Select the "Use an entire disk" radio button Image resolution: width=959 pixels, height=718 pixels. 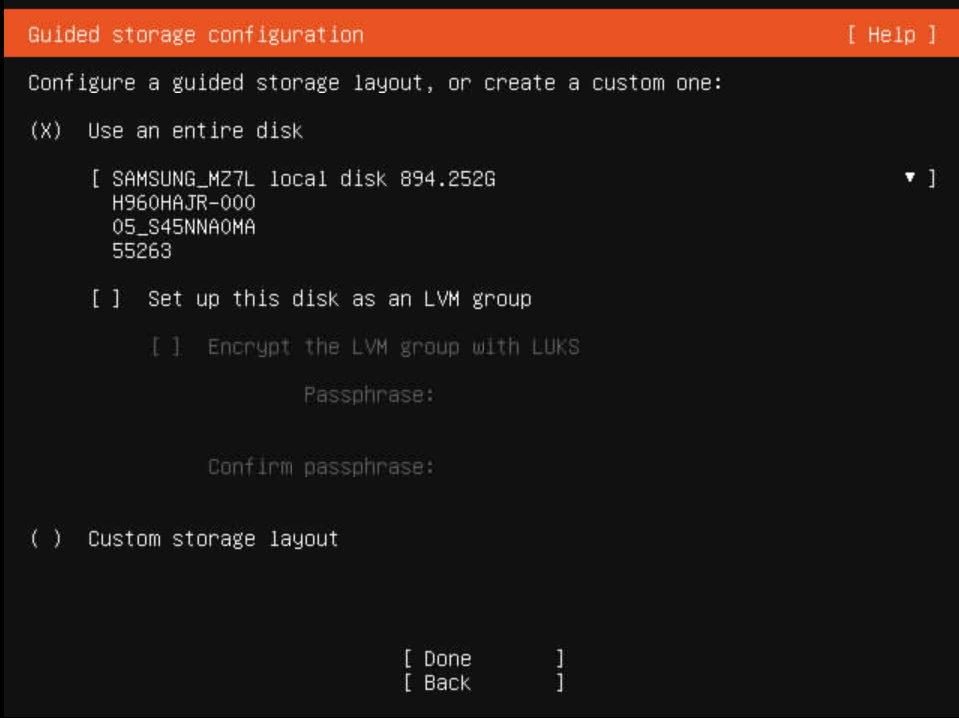(46, 131)
